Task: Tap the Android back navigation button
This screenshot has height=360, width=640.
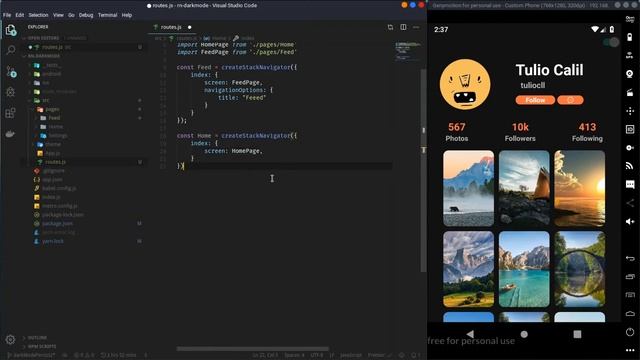Action: pyautogui.click(x=470, y=334)
